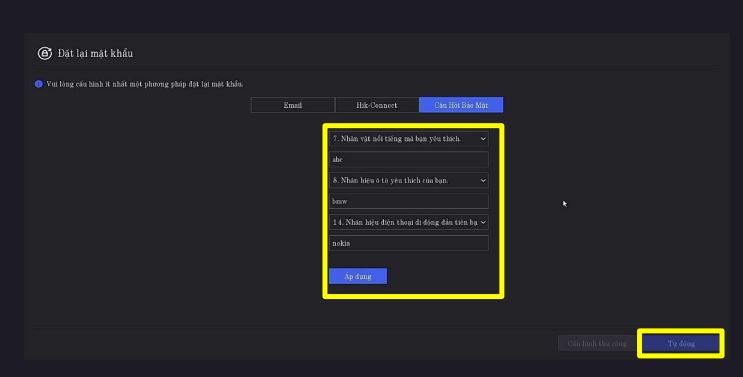Image resolution: width=743 pixels, height=377 pixels.
Task: Click the Đặt lại mật khẩu title text
Action: tap(95, 53)
